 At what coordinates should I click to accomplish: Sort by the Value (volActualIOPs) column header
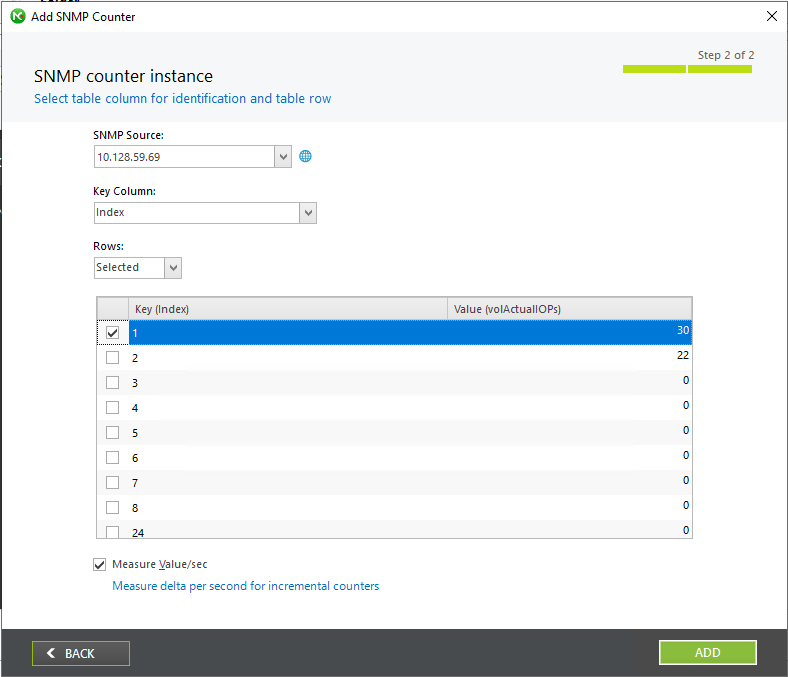569,309
